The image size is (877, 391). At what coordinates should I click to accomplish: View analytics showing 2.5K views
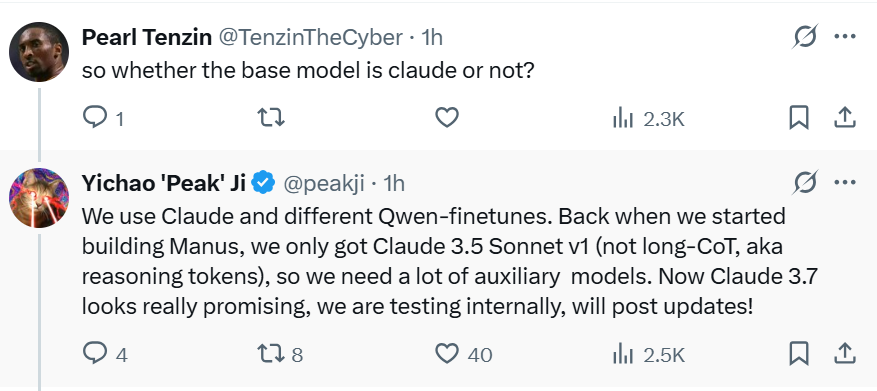pyautogui.click(x=649, y=354)
